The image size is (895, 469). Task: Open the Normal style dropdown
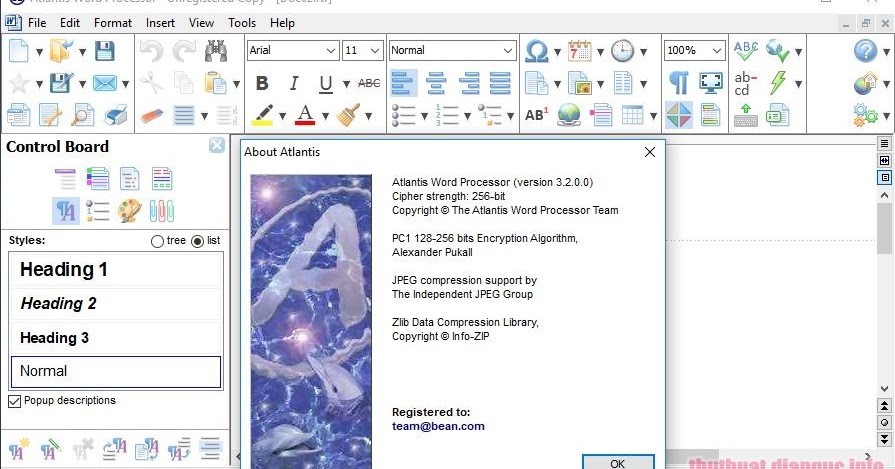pyautogui.click(x=508, y=50)
